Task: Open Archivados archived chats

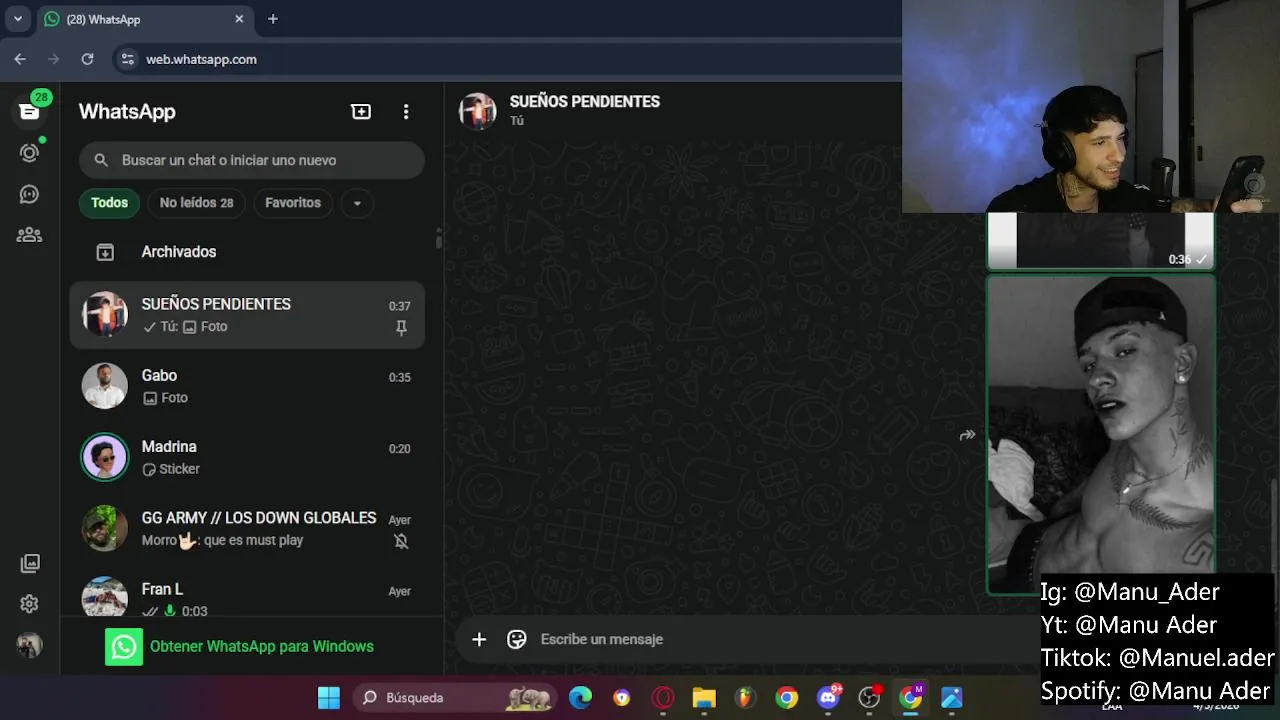Action: pyautogui.click(x=247, y=252)
